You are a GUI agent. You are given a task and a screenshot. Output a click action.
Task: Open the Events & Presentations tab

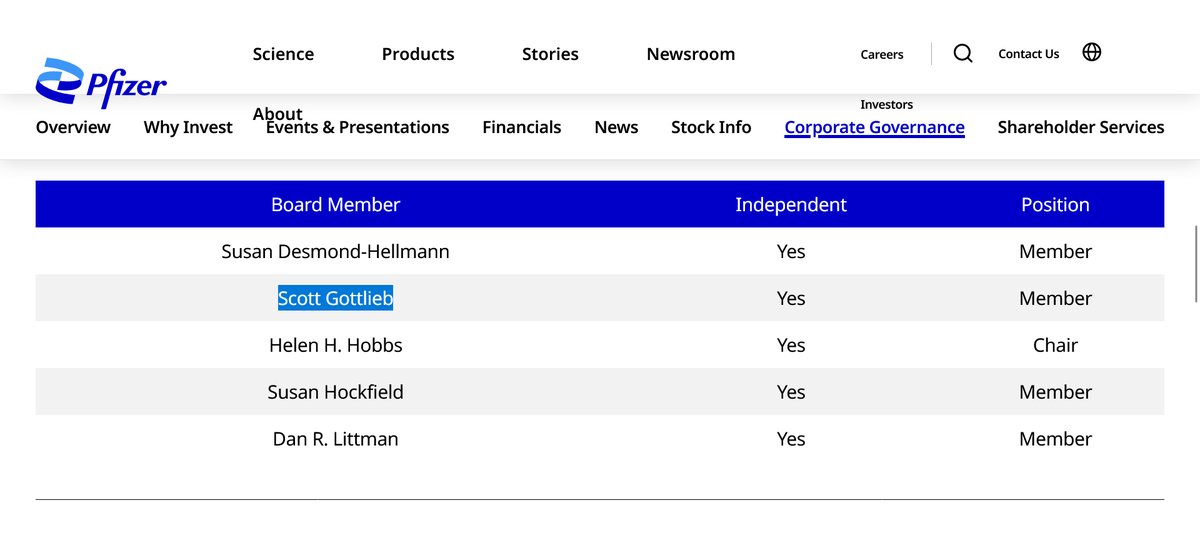(x=358, y=127)
